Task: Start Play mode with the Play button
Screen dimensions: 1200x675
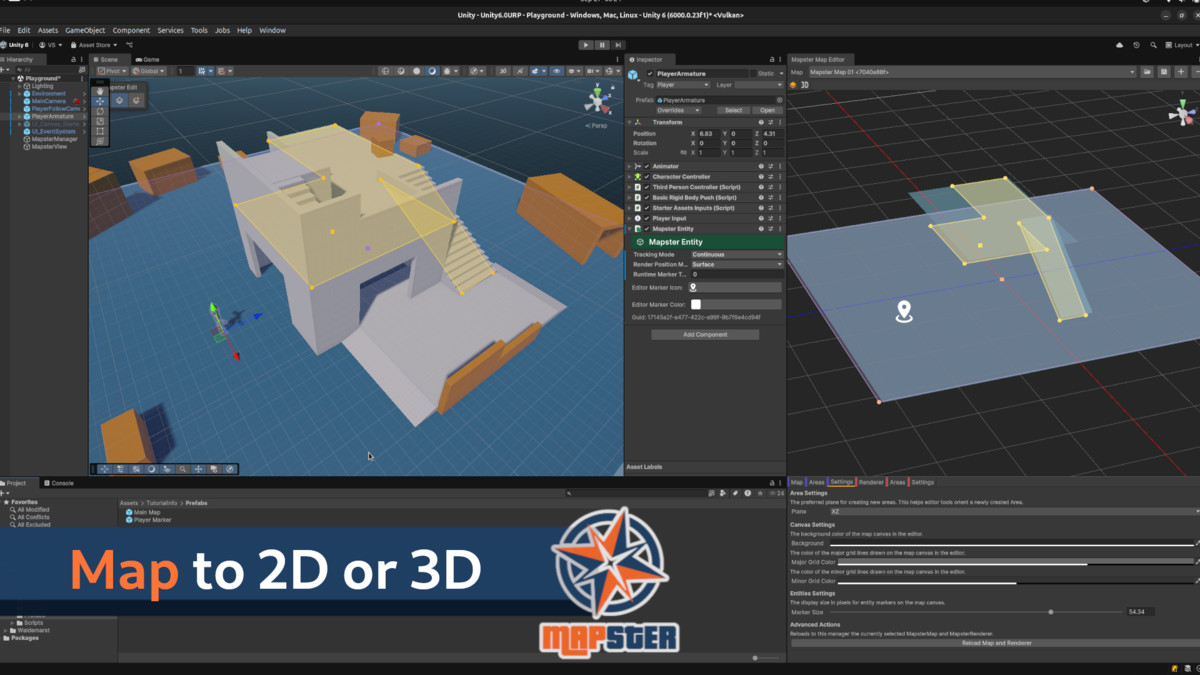Action: tap(586, 45)
